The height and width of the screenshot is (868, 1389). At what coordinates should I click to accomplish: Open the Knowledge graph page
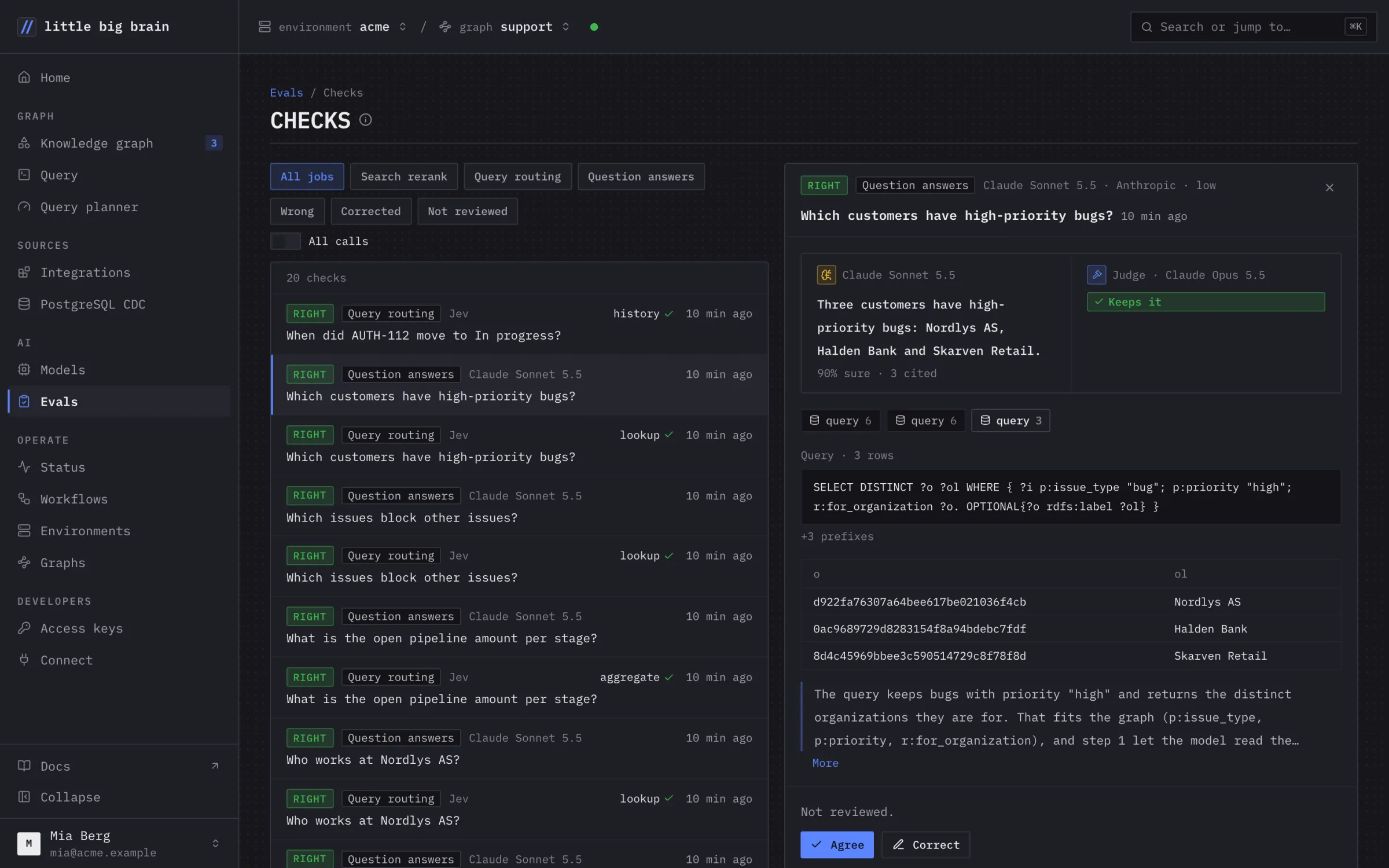click(x=119, y=143)
